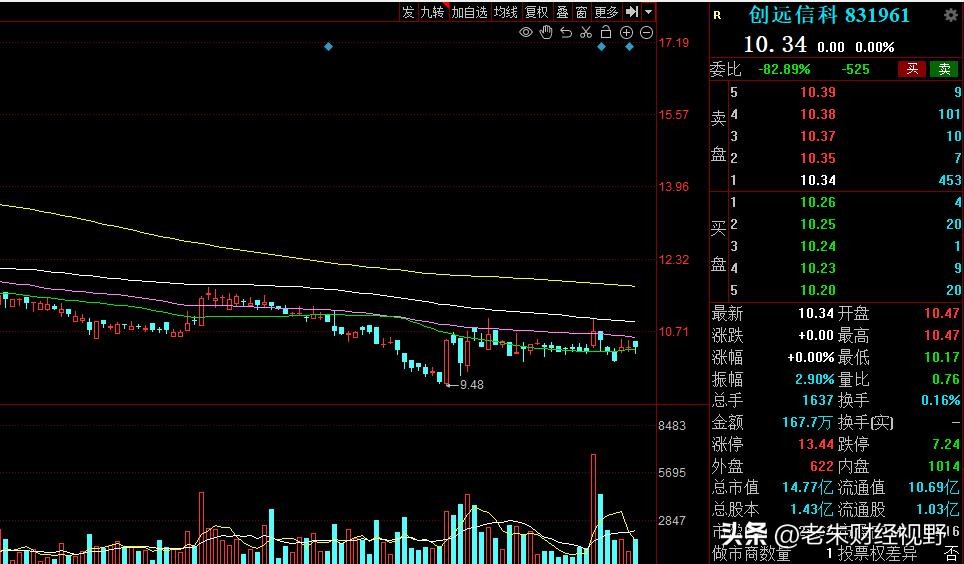This screenshot has width=964, height=564.
Task: Select the hand pan tool
Action: pyautogui.click(x=546, y=33)
